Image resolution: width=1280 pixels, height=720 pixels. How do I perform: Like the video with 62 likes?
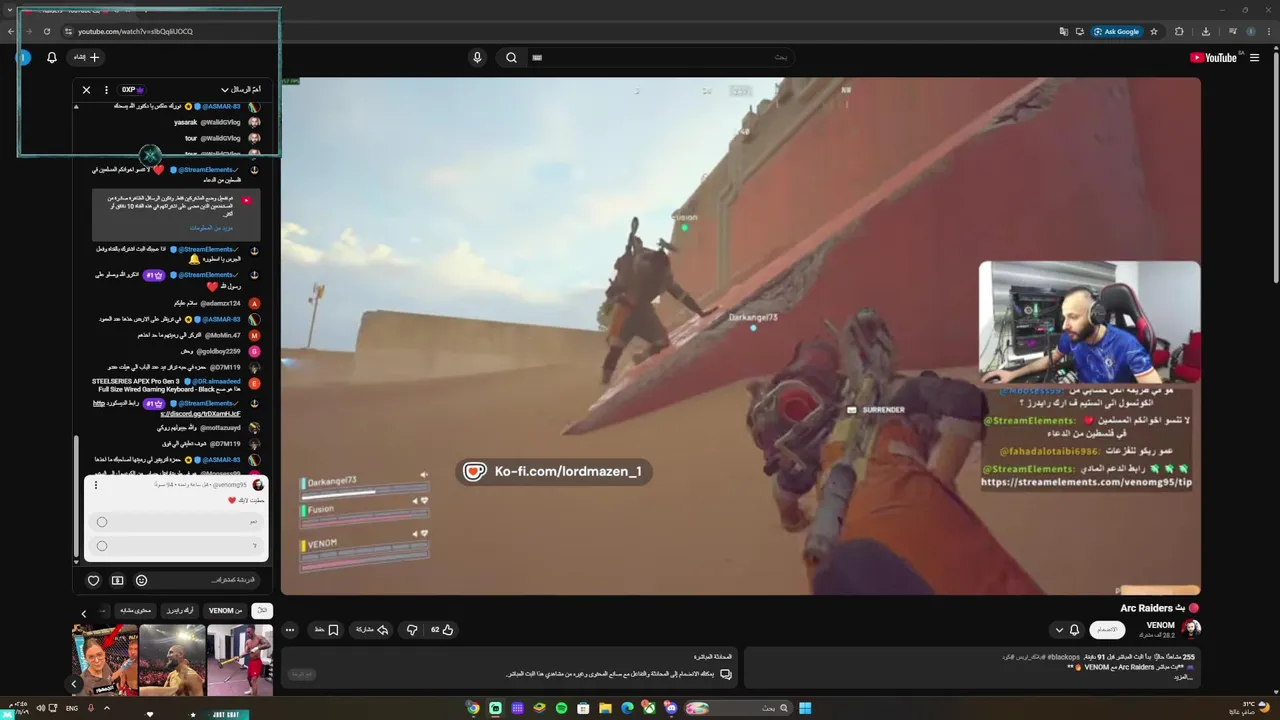point(442,630)
